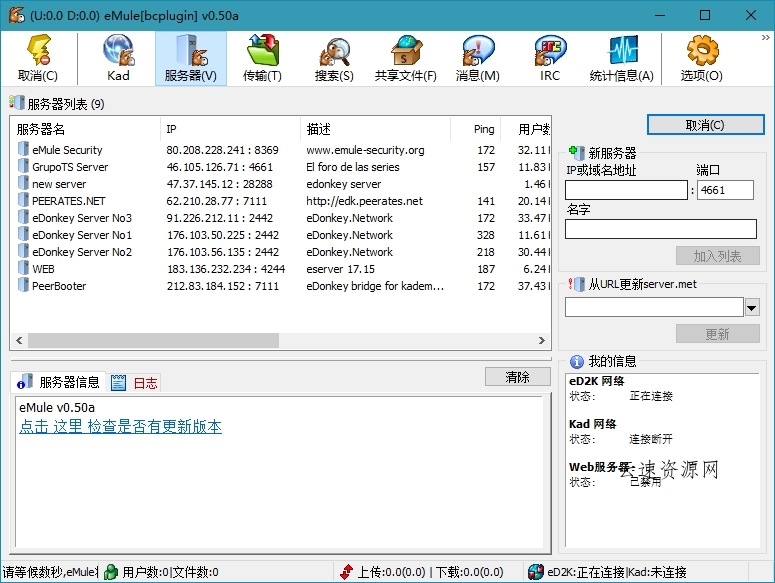Click the 上传:0.0(0.0) status bar text
775x583 pixels.
391,572
